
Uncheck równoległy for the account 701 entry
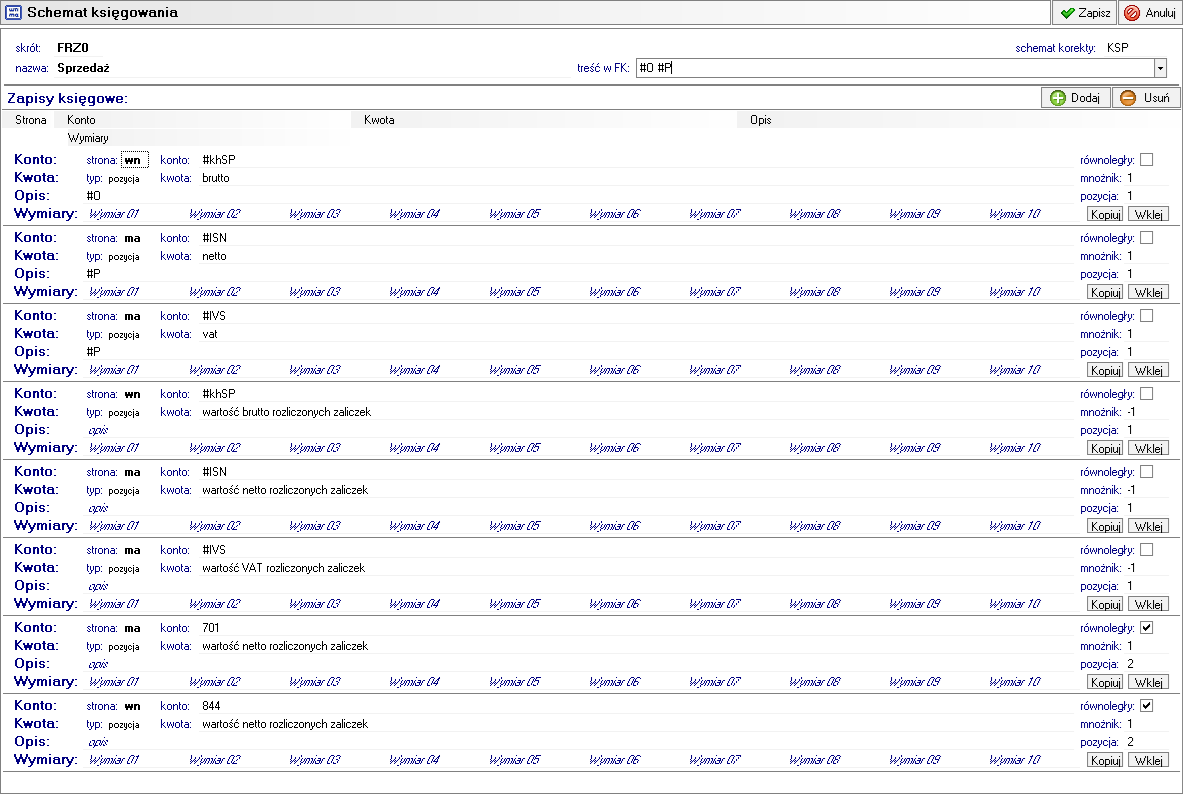tap(1147, 627)
